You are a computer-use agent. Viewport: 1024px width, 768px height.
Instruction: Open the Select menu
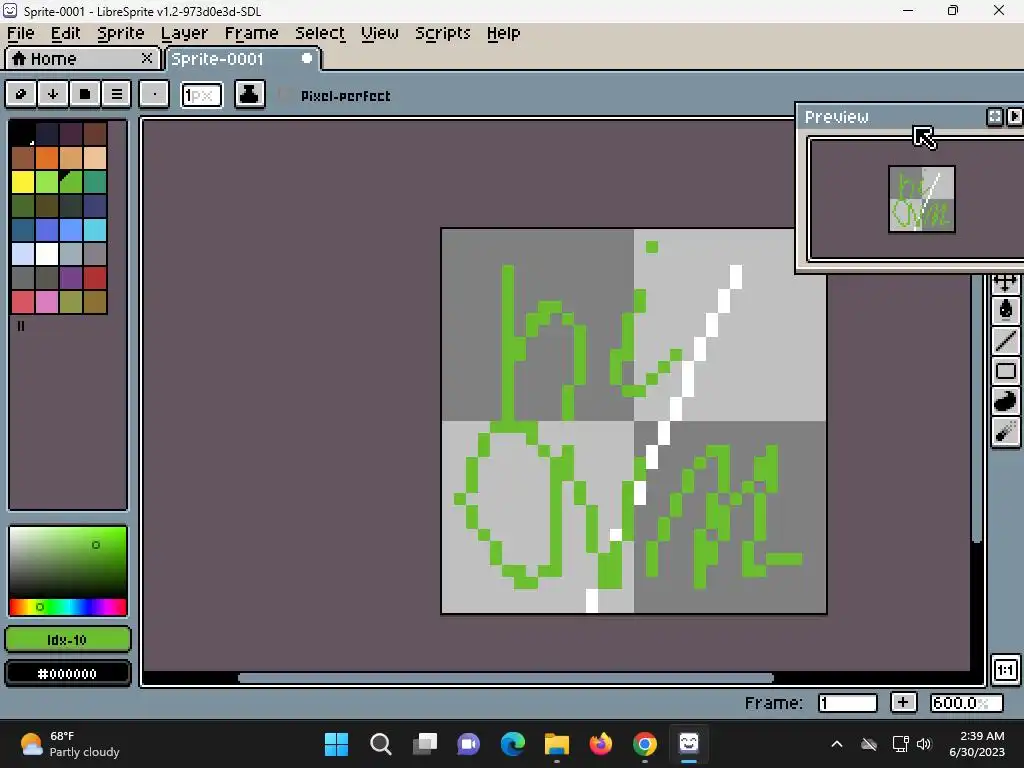coord(320,33)
